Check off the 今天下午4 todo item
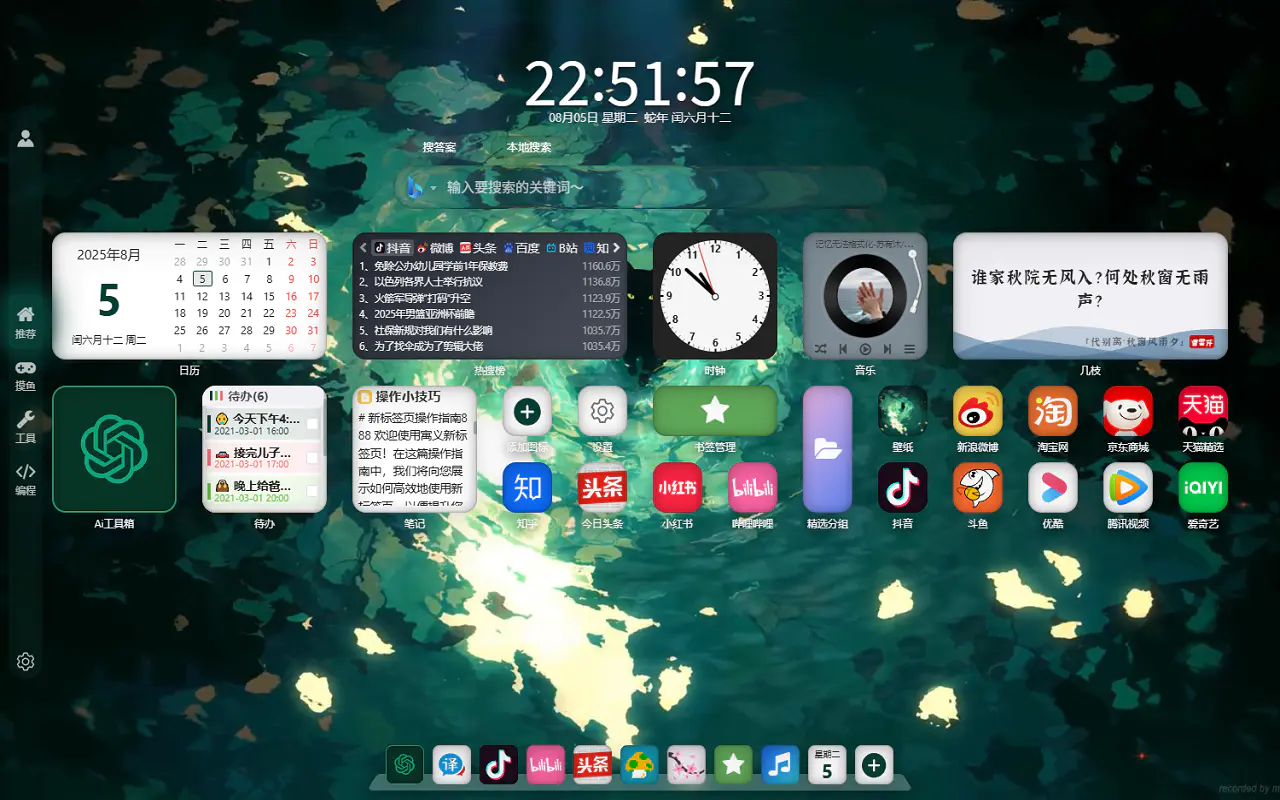 pyautogui.click(x=312, y=424)
